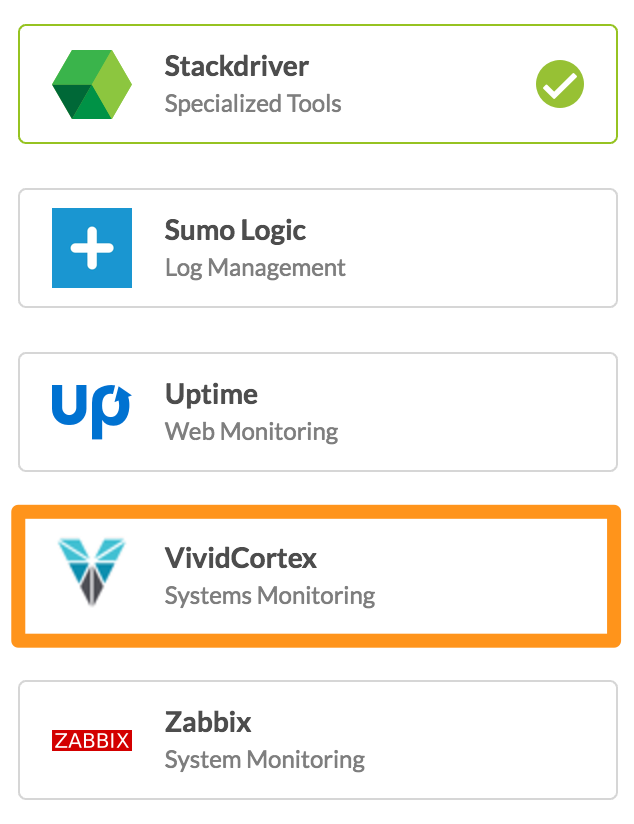Click the 'Specialized Tools' subtitle
The image size is (634, 824).
click(x=253, y=104)
